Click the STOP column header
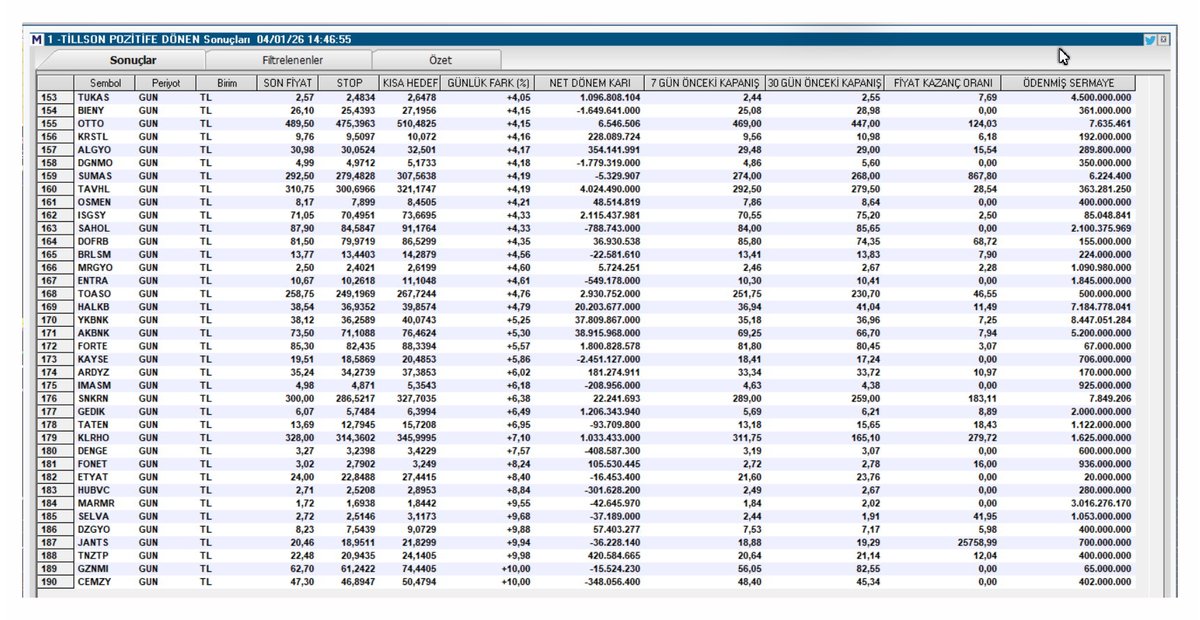The width and height of the screenshot is (1200, 620). pos(348,83)
